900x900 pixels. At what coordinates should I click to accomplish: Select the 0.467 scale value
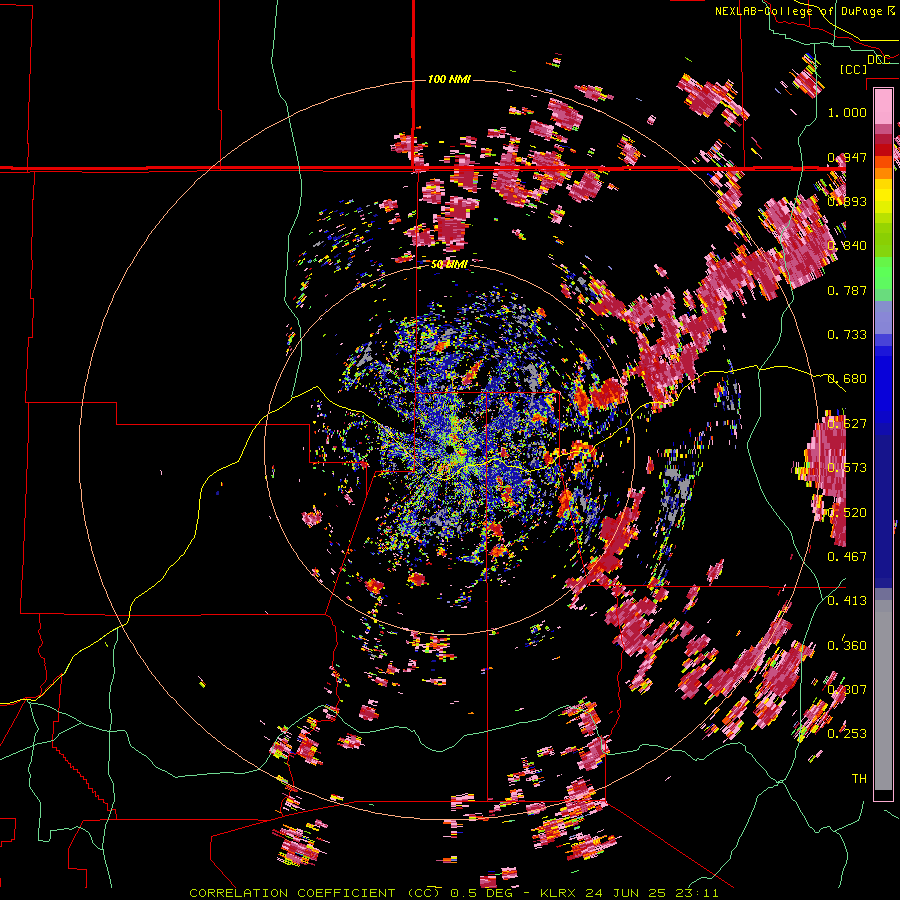point(847,557)
